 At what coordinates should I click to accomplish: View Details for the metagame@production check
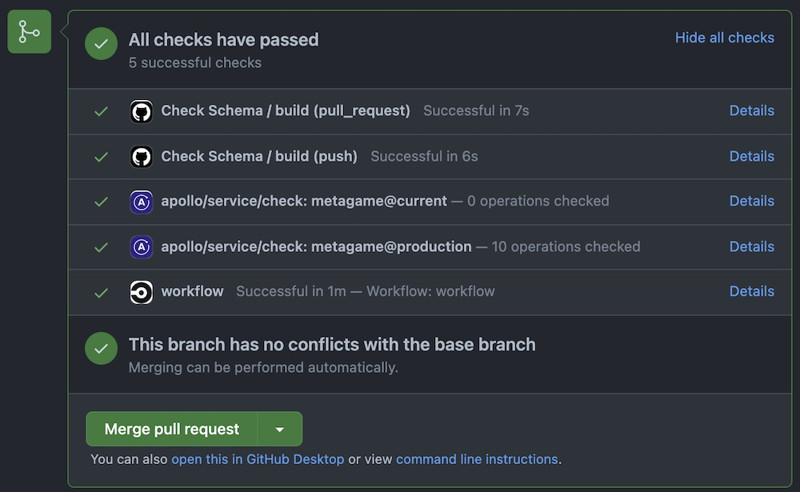coord(751,246)
